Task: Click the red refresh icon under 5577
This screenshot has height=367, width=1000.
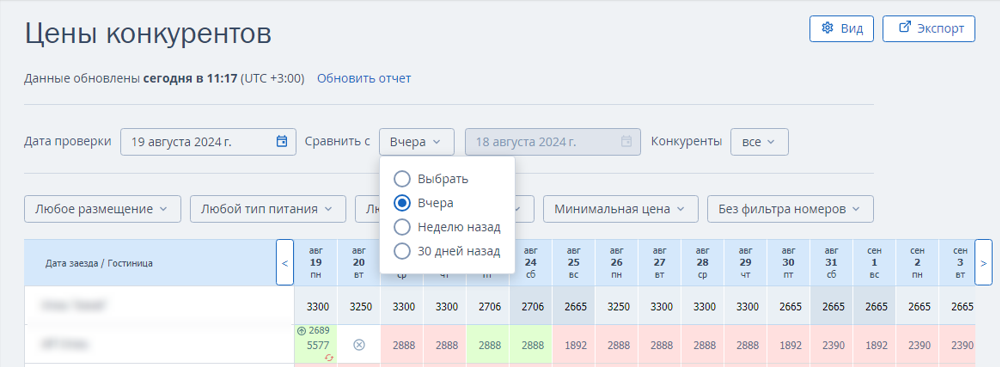Action: [x=330, y=357]
